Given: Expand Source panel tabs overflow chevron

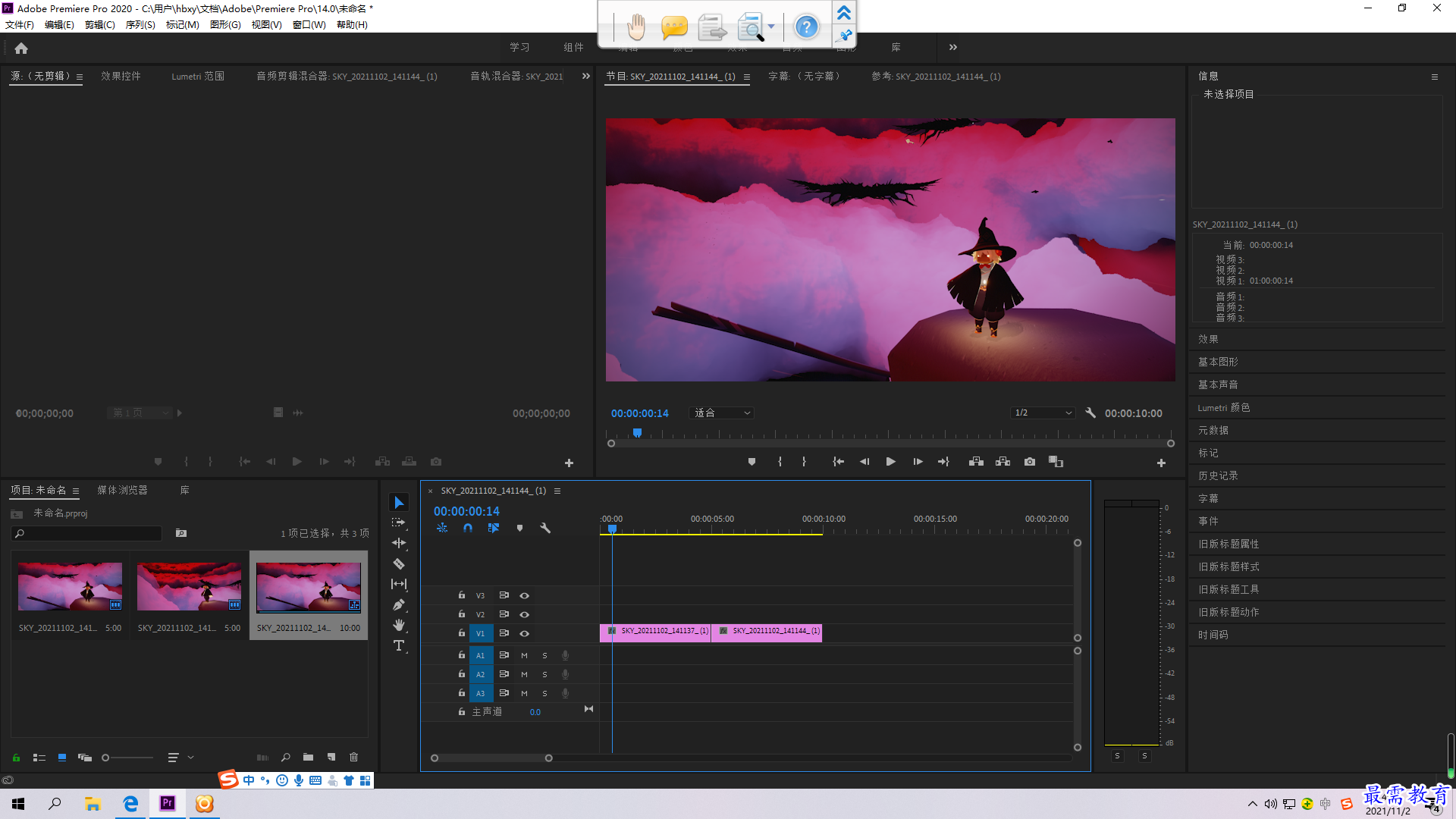Looking at the screenshot, I should [585, 77].
